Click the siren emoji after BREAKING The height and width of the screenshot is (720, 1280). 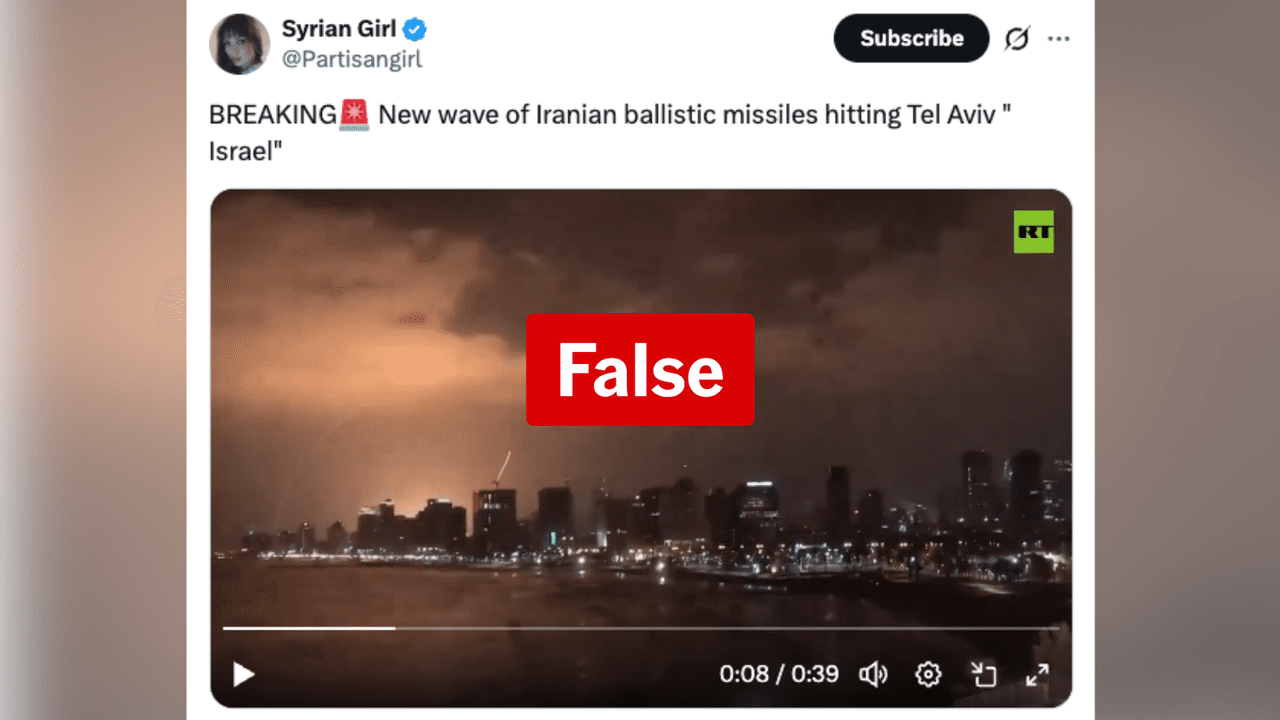pos(354,115)
